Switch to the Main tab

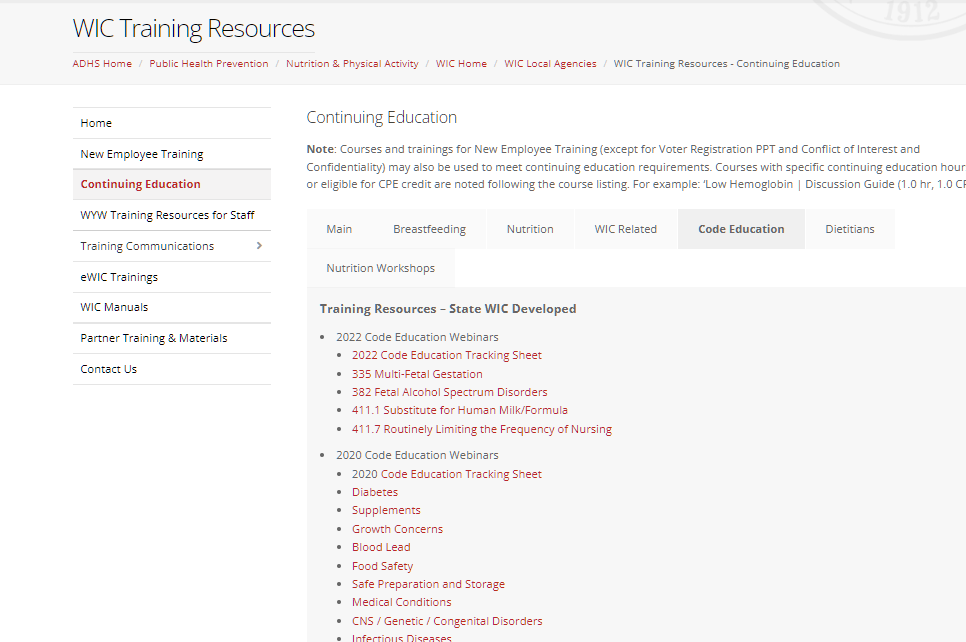pyautogui.click(x=339, y=229)
